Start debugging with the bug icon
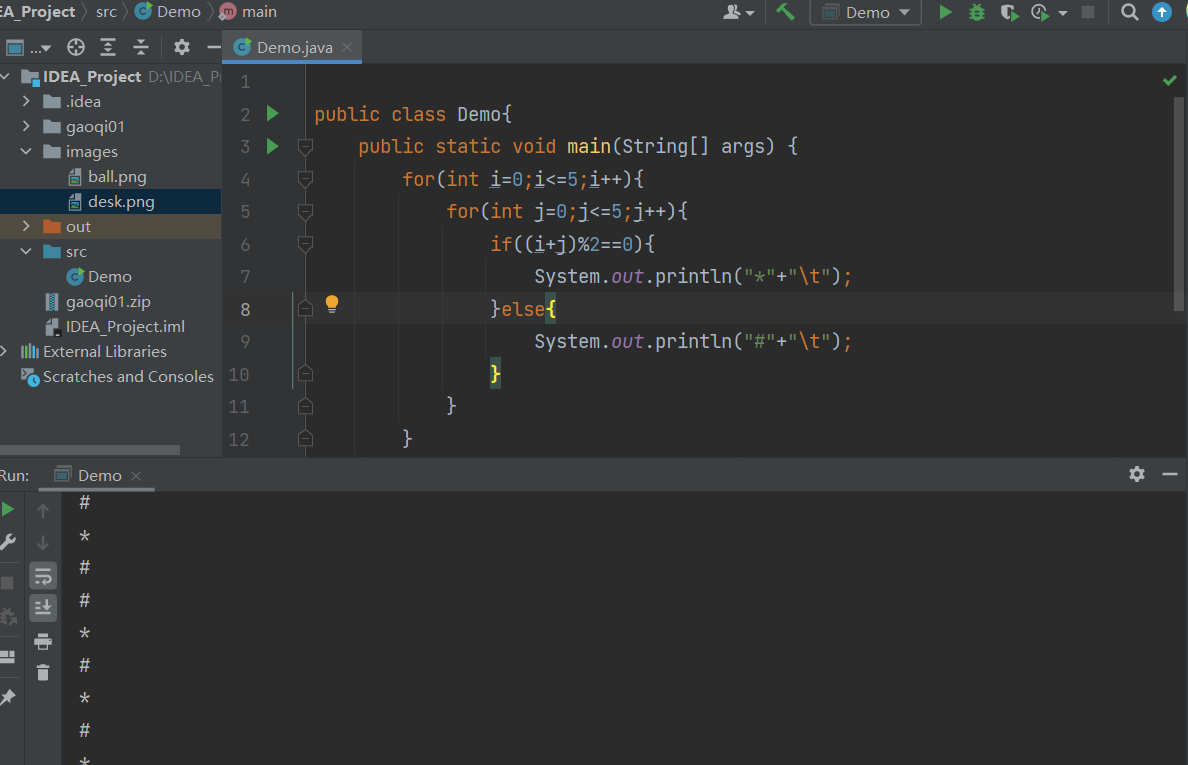 [977, 12]
